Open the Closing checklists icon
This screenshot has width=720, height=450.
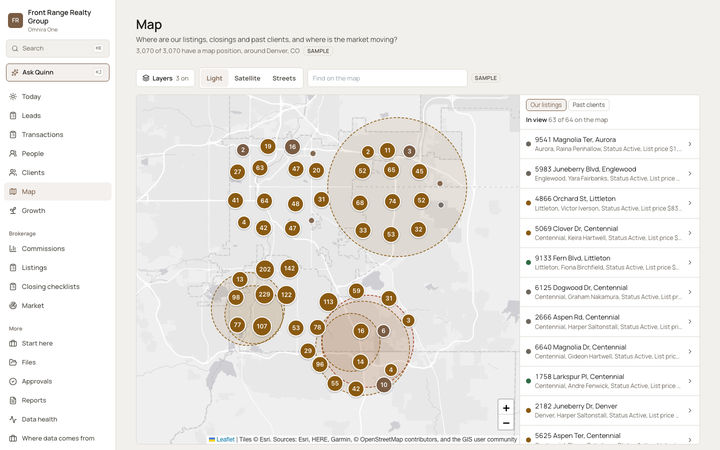pos(13,287)
